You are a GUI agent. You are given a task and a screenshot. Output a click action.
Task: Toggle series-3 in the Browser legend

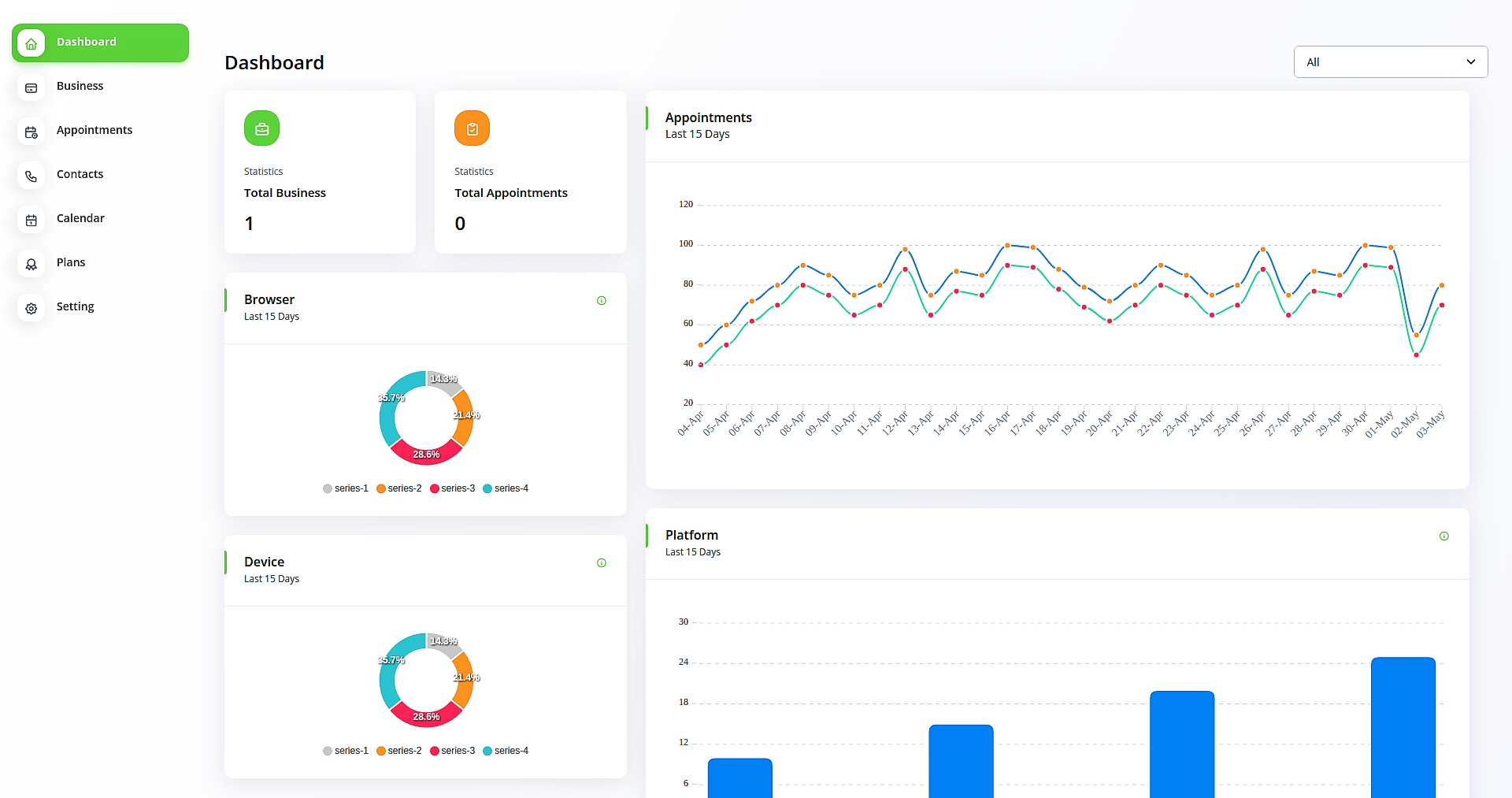tap(453, 488)
